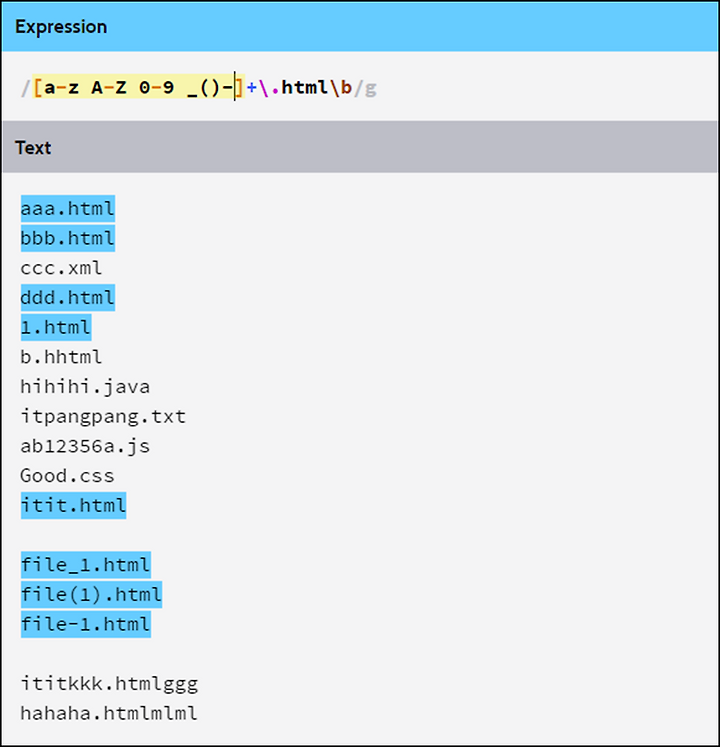Click the 'g' flag at expression end
Screen dimensions: 720x747
point(371,88)
